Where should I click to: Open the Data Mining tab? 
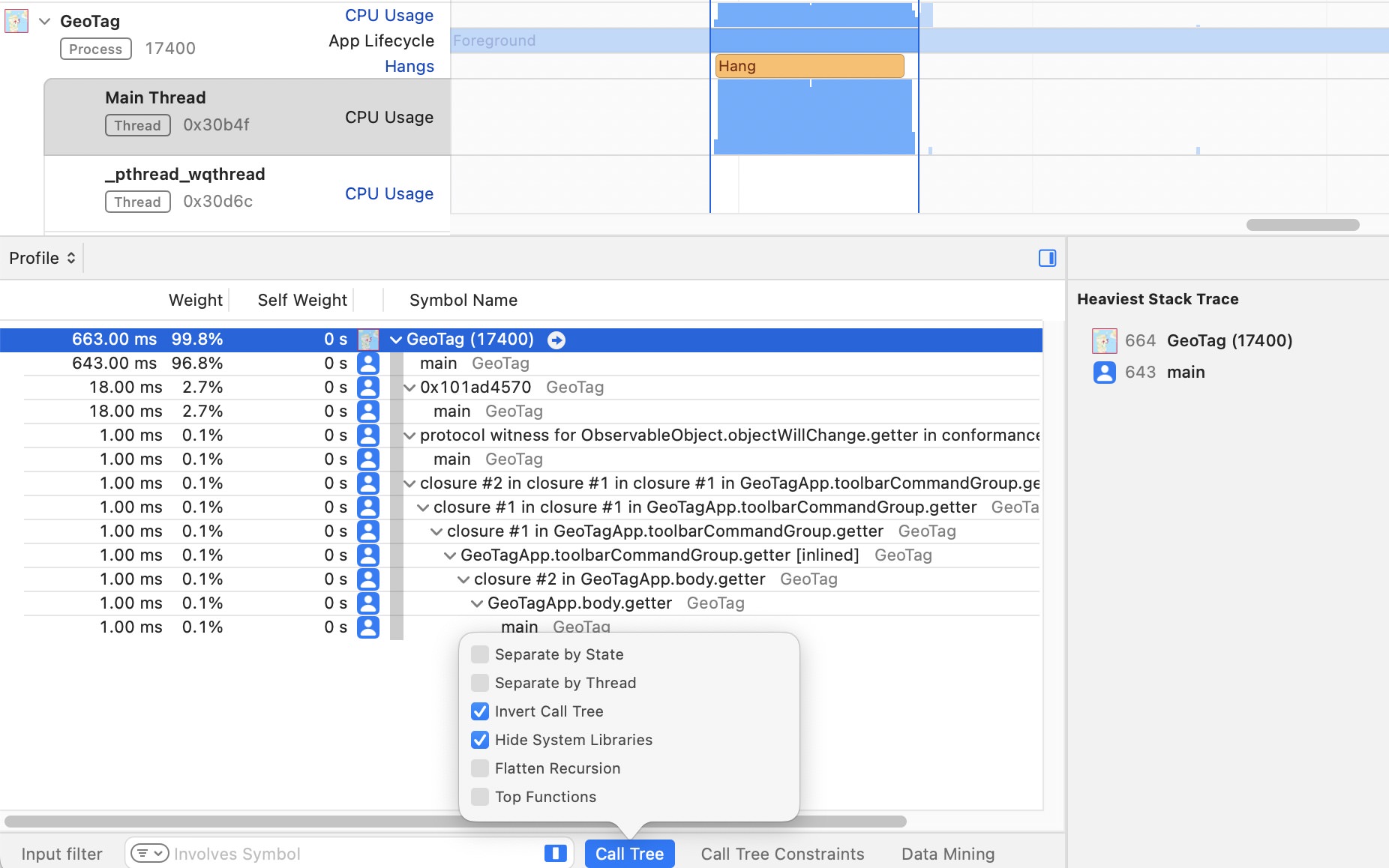coord(948,854)
